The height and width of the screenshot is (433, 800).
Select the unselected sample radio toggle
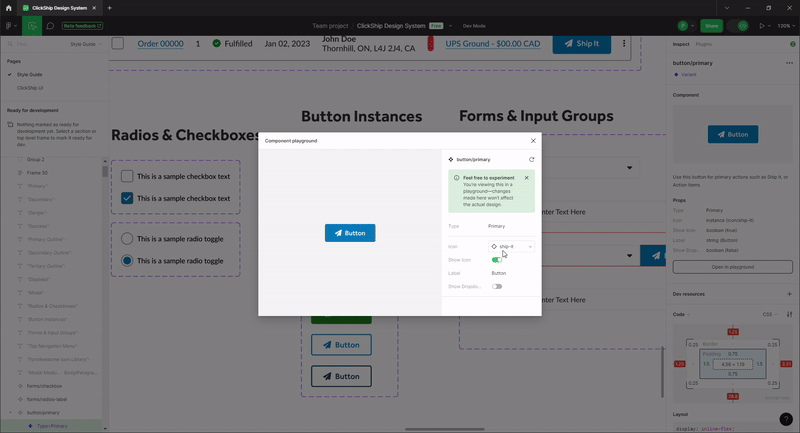click(127, 239)
